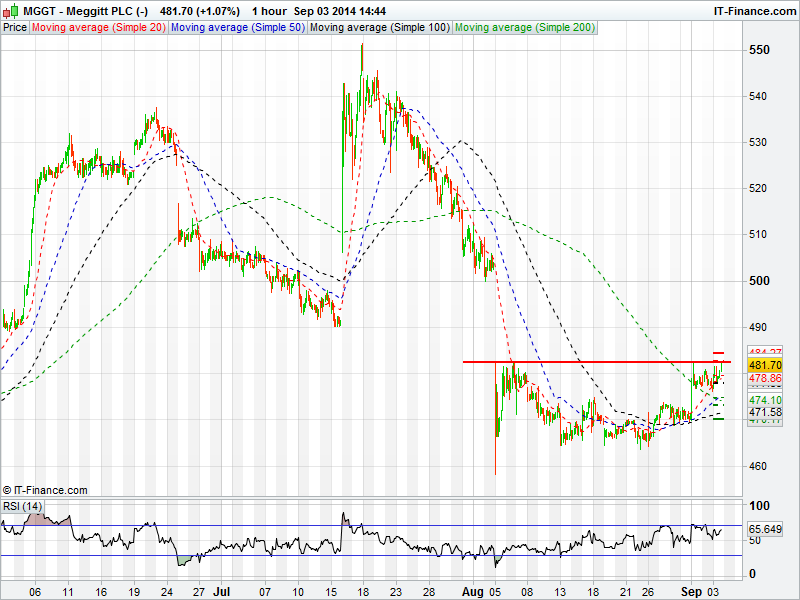Click the Jul label on the time axis

[x=222, y=590]
